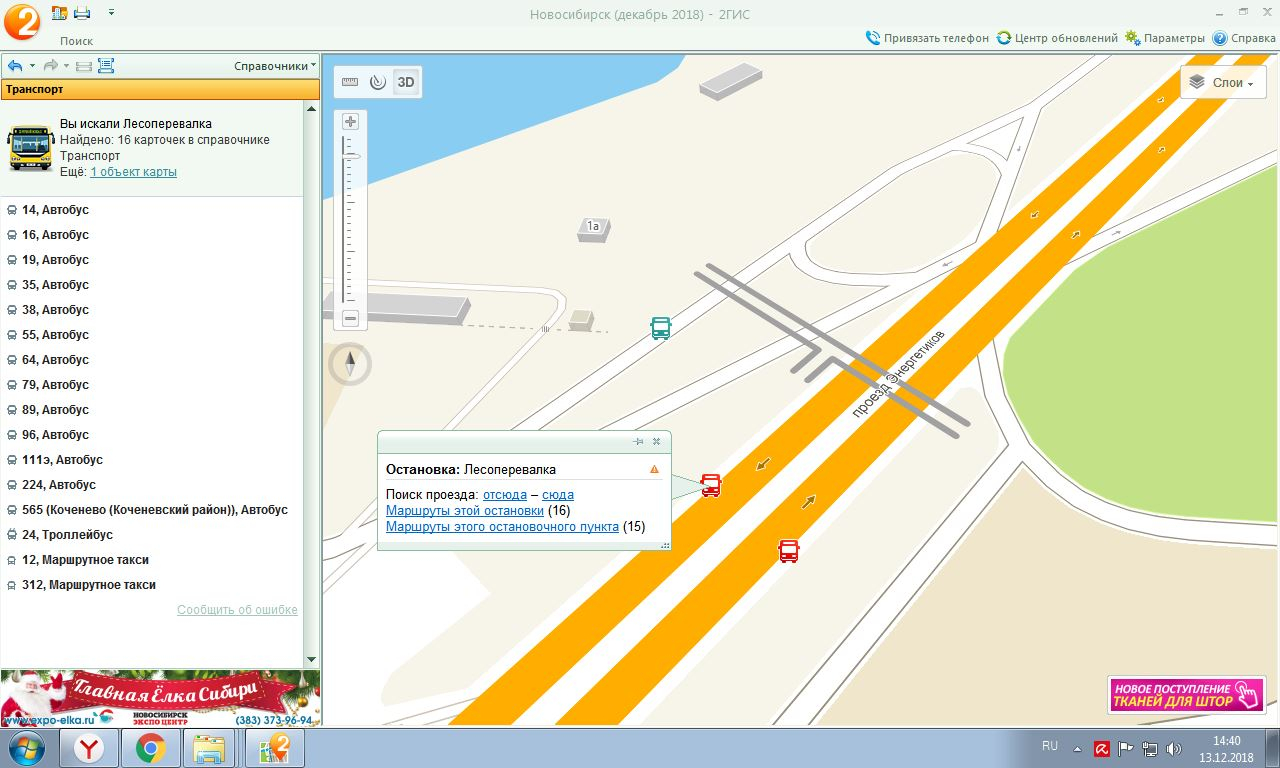The image size is (1280, 768).
Task: Click the back arrow in the left panel
Action: tap(15, 66)
